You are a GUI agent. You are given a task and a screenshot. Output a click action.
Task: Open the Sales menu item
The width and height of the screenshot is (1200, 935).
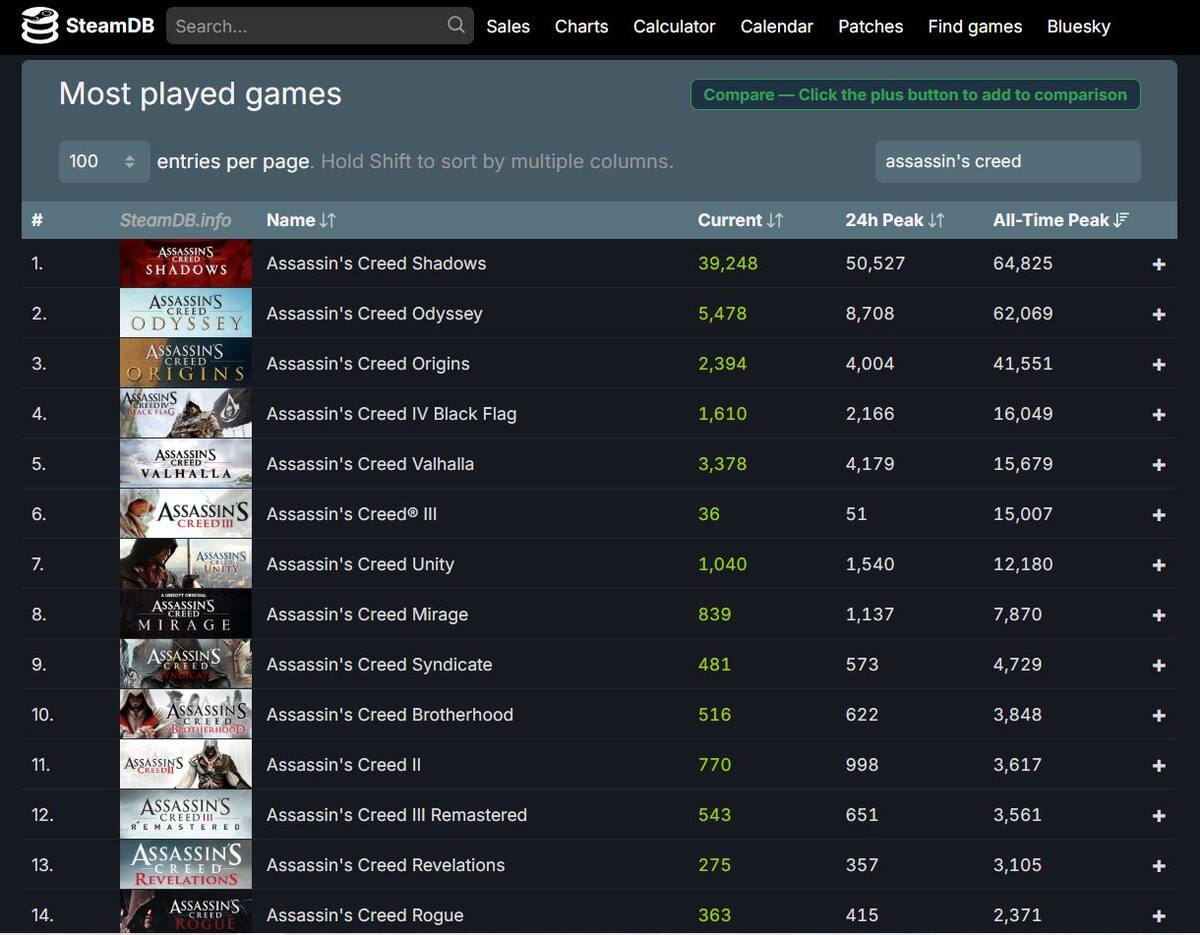508,26
